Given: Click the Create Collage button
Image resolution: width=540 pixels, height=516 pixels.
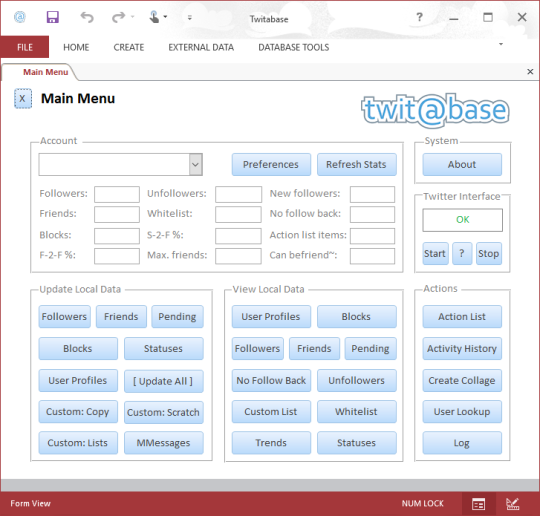Looking at the screenshot, I should pyautogui.click(x=462, y=381).
